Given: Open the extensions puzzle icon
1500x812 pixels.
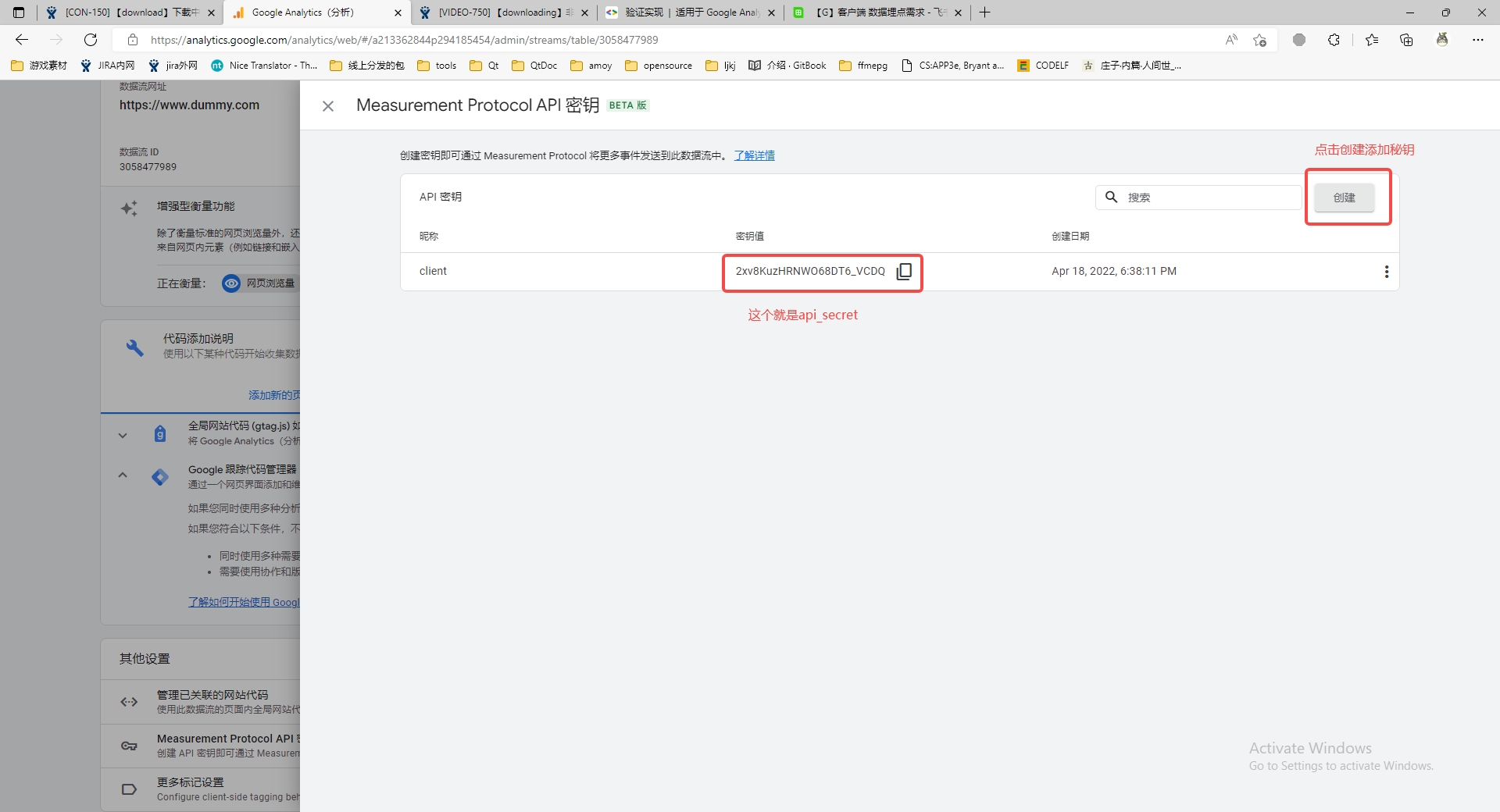Looking at the screenshot, I should [x=1334, y=40].
